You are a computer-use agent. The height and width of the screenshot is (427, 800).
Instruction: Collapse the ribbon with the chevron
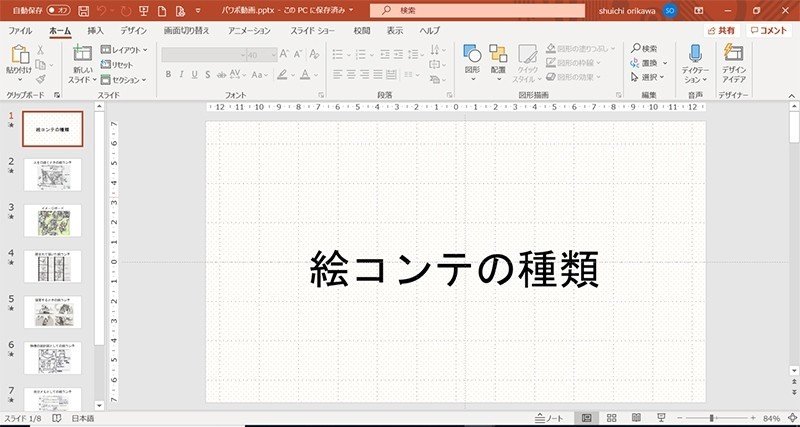791,95
